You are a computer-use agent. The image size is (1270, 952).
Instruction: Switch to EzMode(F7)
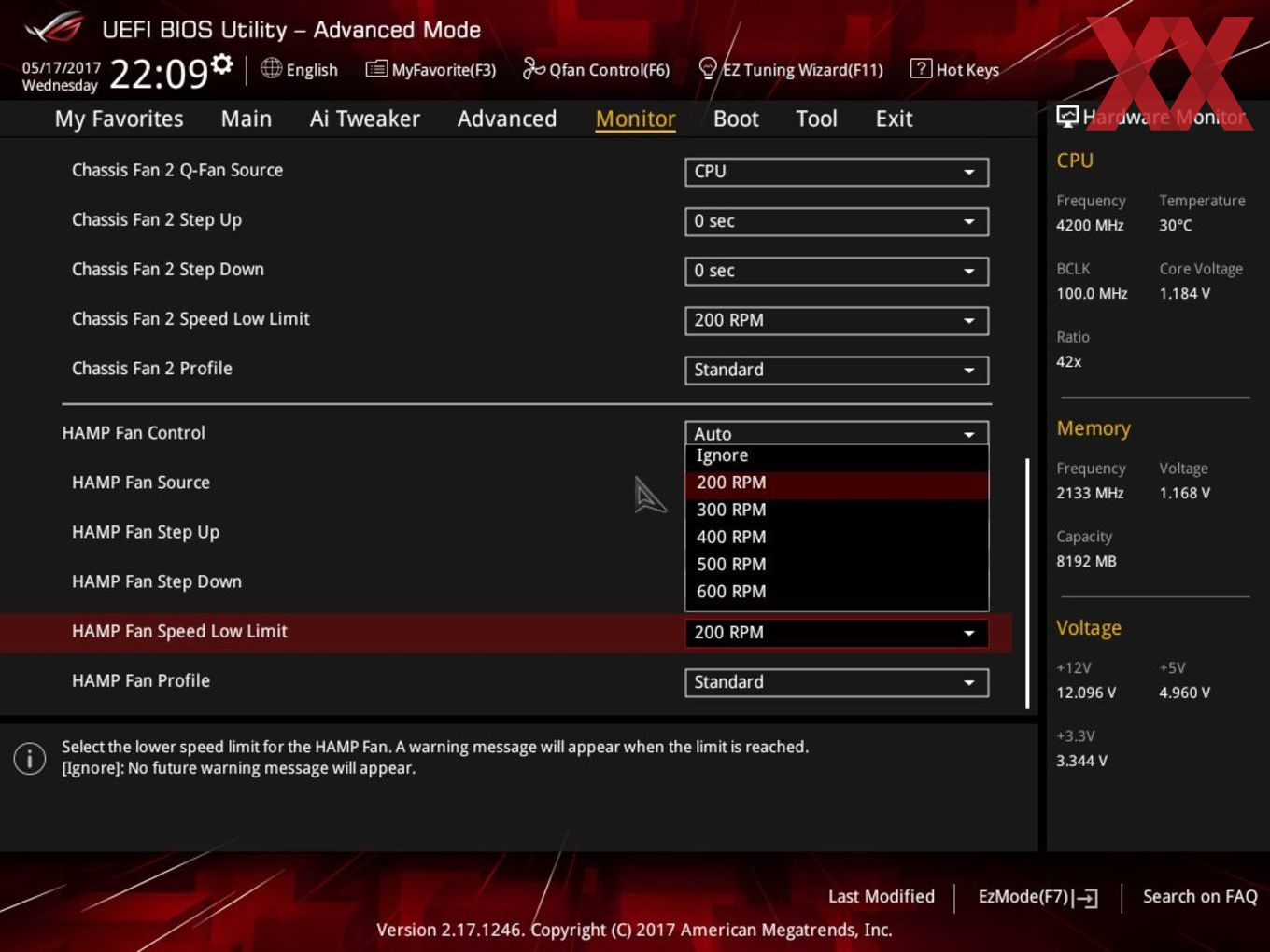coord(1037,897)
